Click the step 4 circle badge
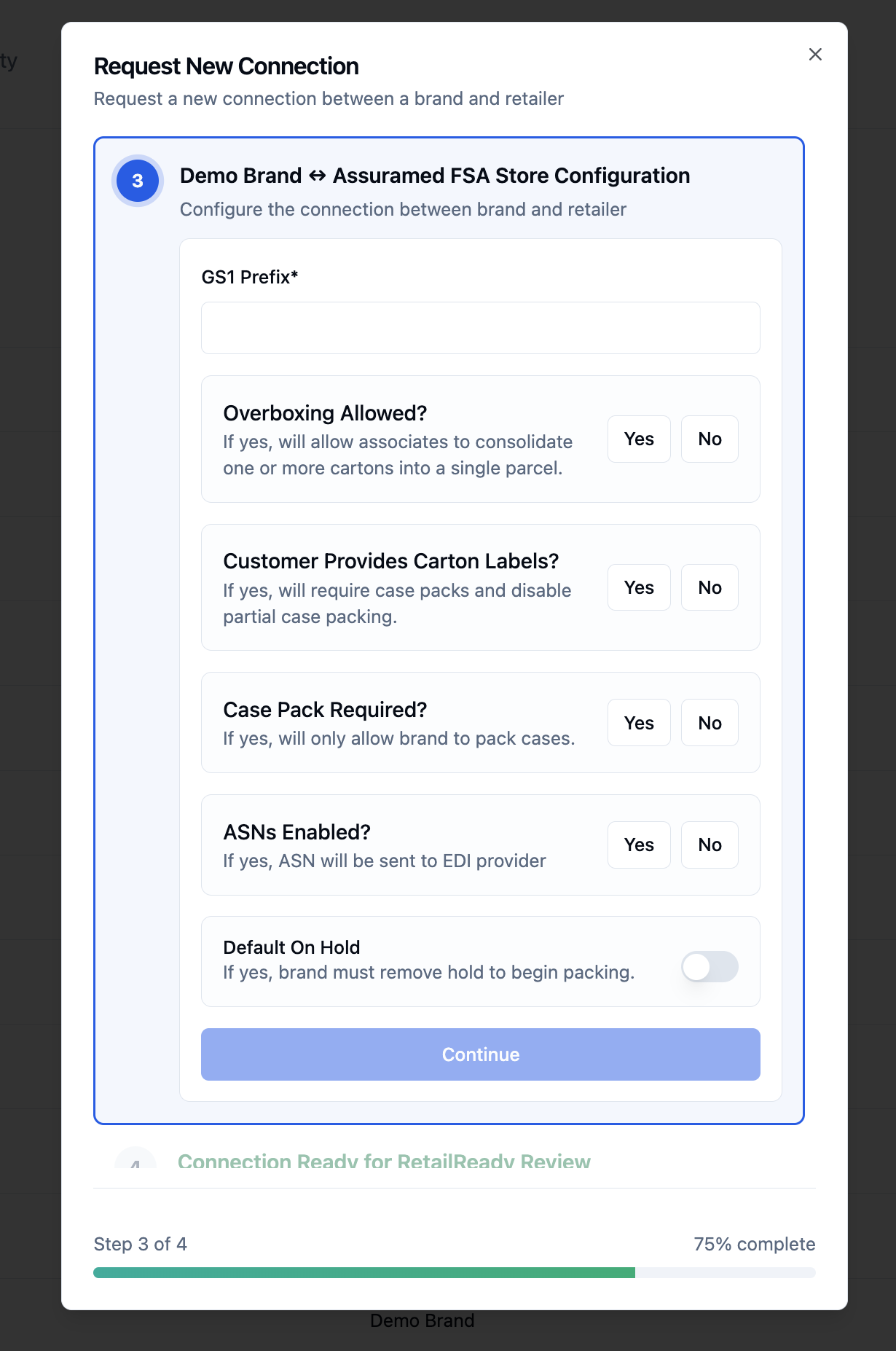The image size is (896, 1351). (x=136, y=1158)
